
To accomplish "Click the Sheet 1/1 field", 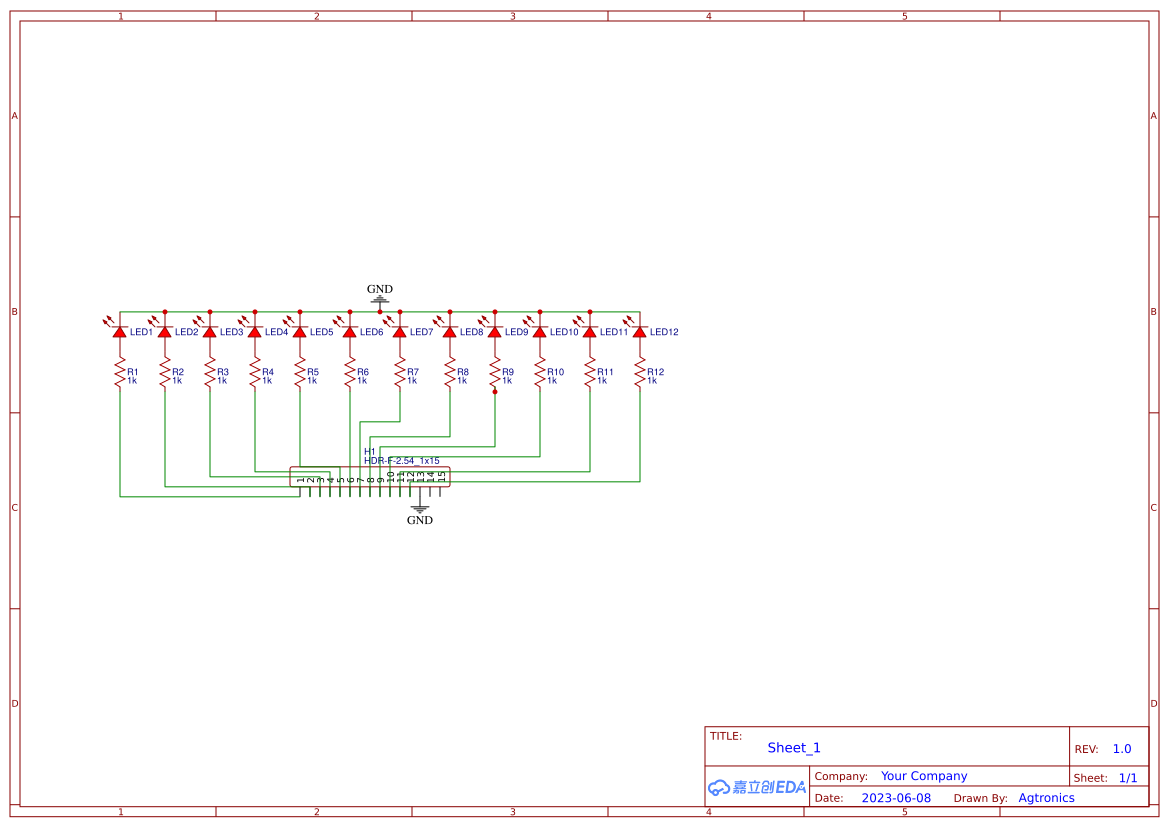I will (1128, 777).
